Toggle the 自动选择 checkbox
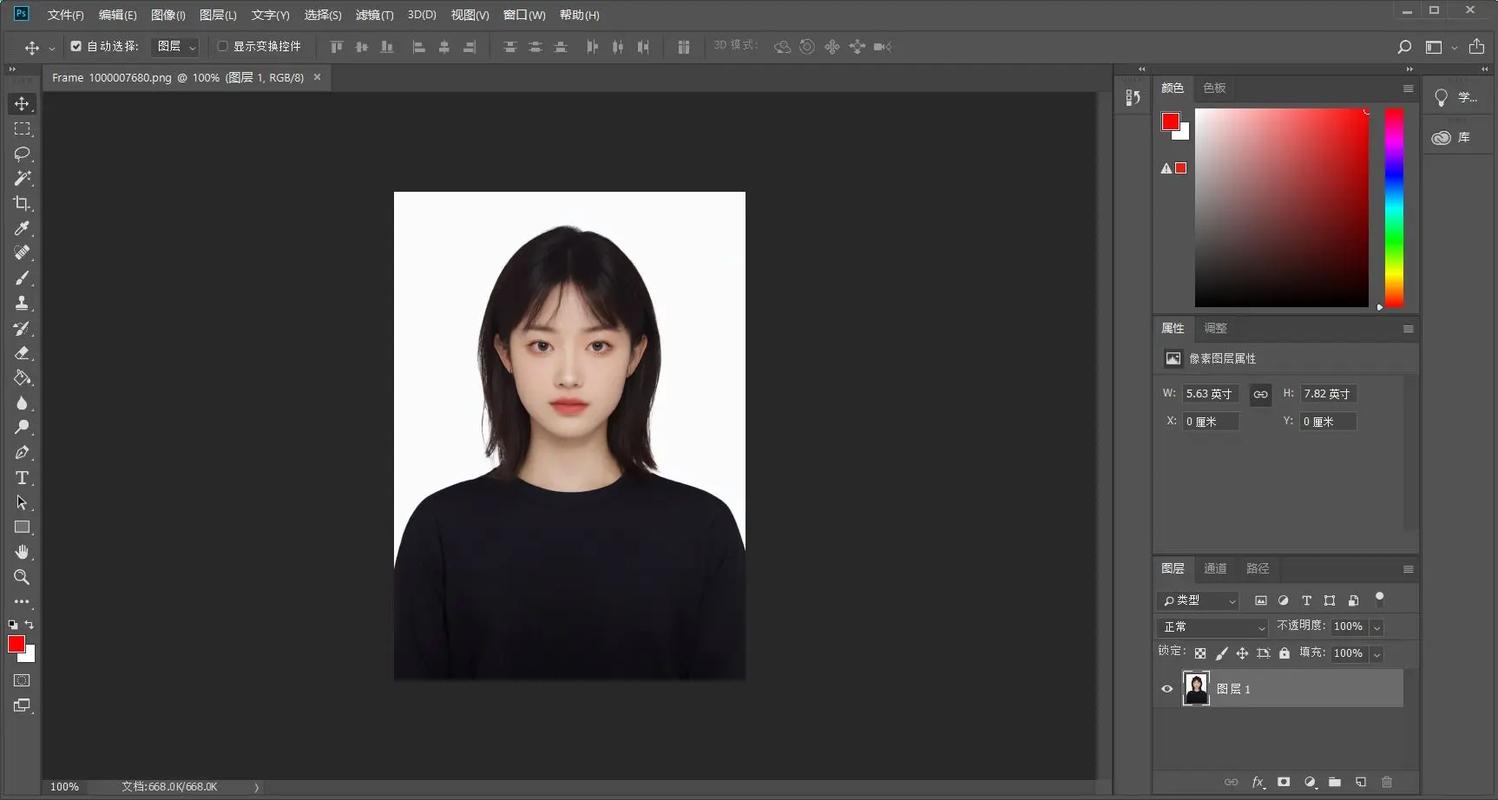 (x=76, y=46)
